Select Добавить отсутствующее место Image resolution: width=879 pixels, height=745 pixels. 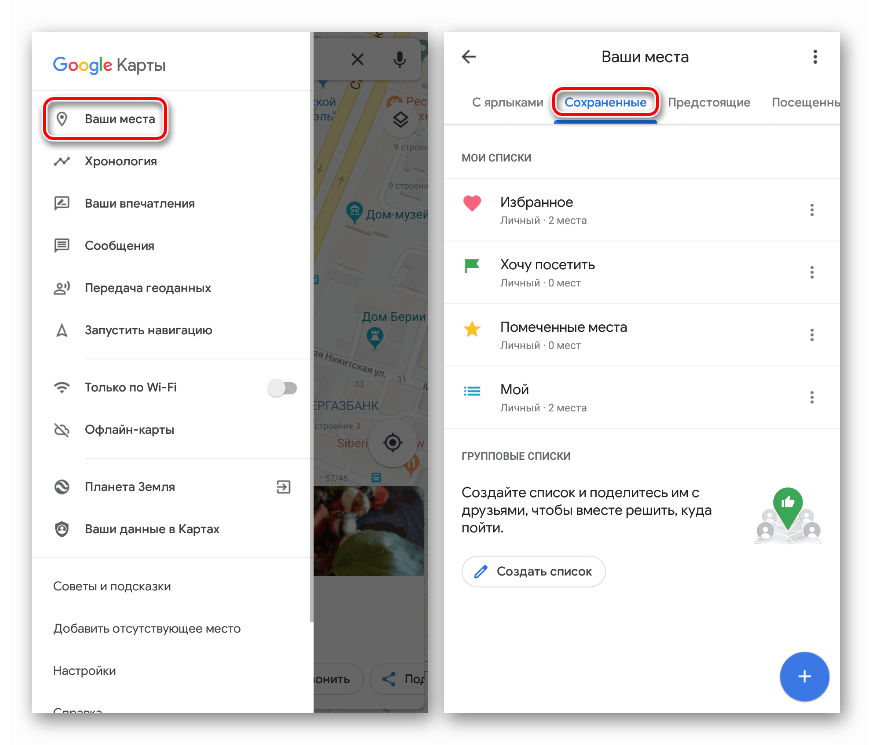[147, 629]
